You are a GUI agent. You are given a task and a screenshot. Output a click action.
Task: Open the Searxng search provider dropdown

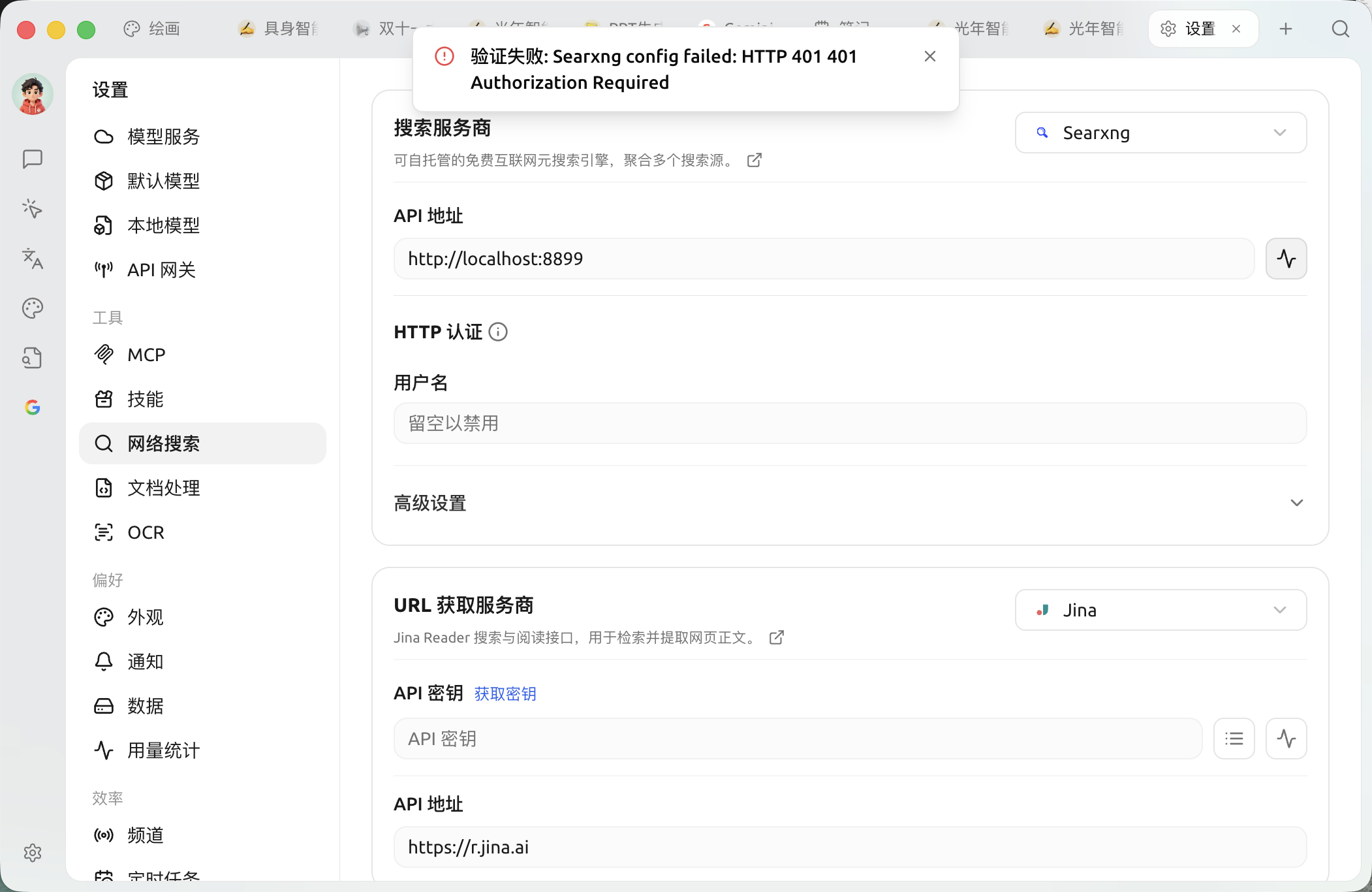tap(1161, 133)
